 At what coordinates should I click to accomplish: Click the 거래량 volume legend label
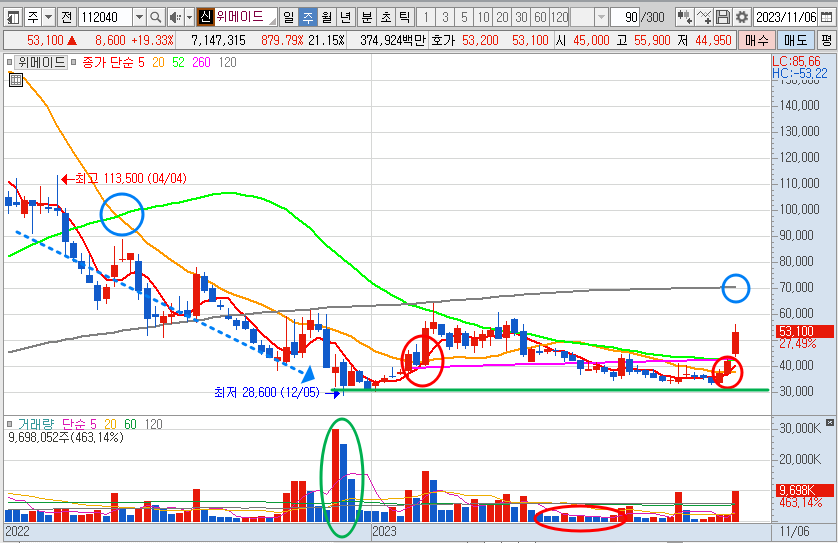36,424
